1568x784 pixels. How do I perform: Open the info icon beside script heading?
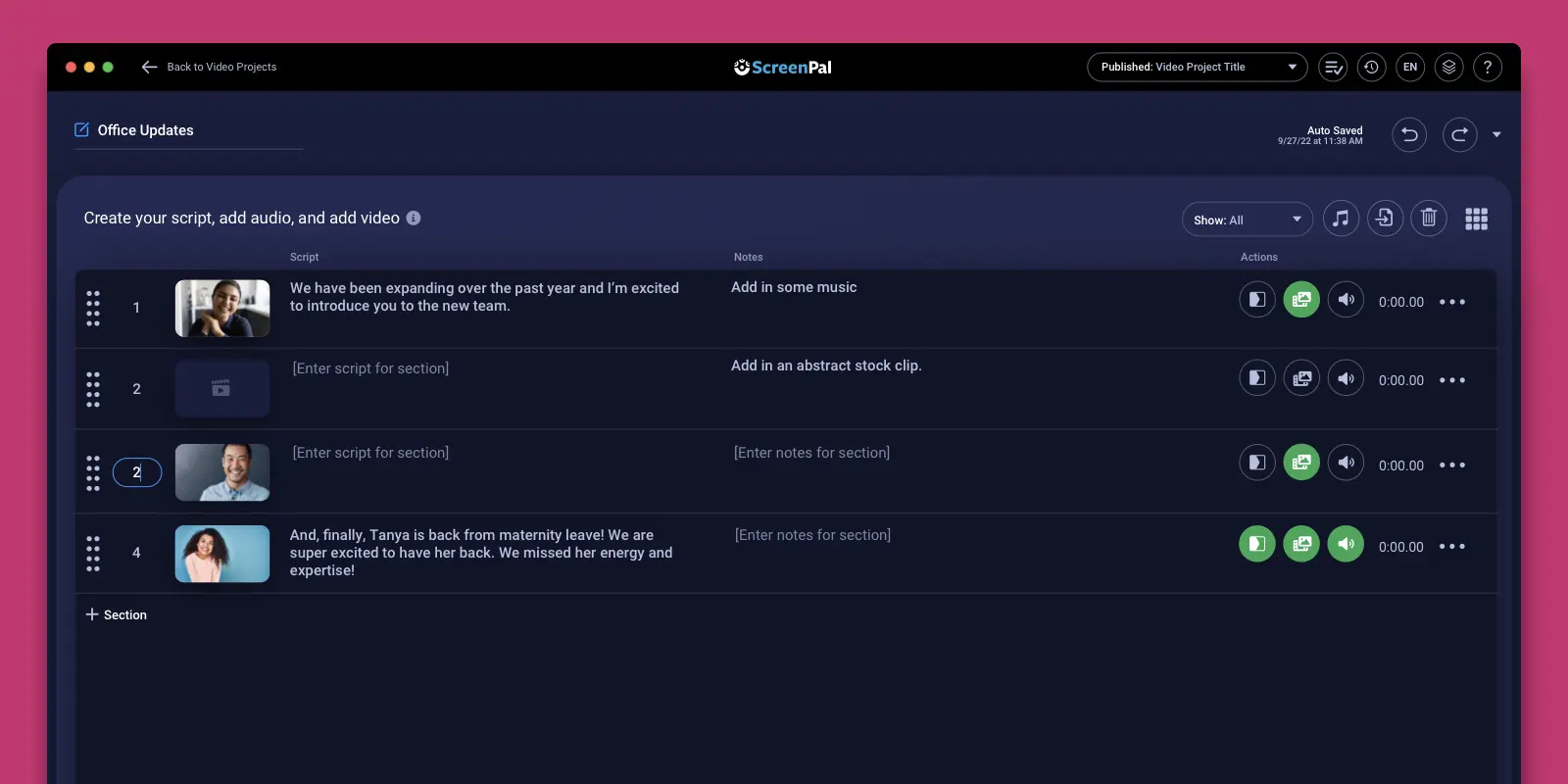414,218
